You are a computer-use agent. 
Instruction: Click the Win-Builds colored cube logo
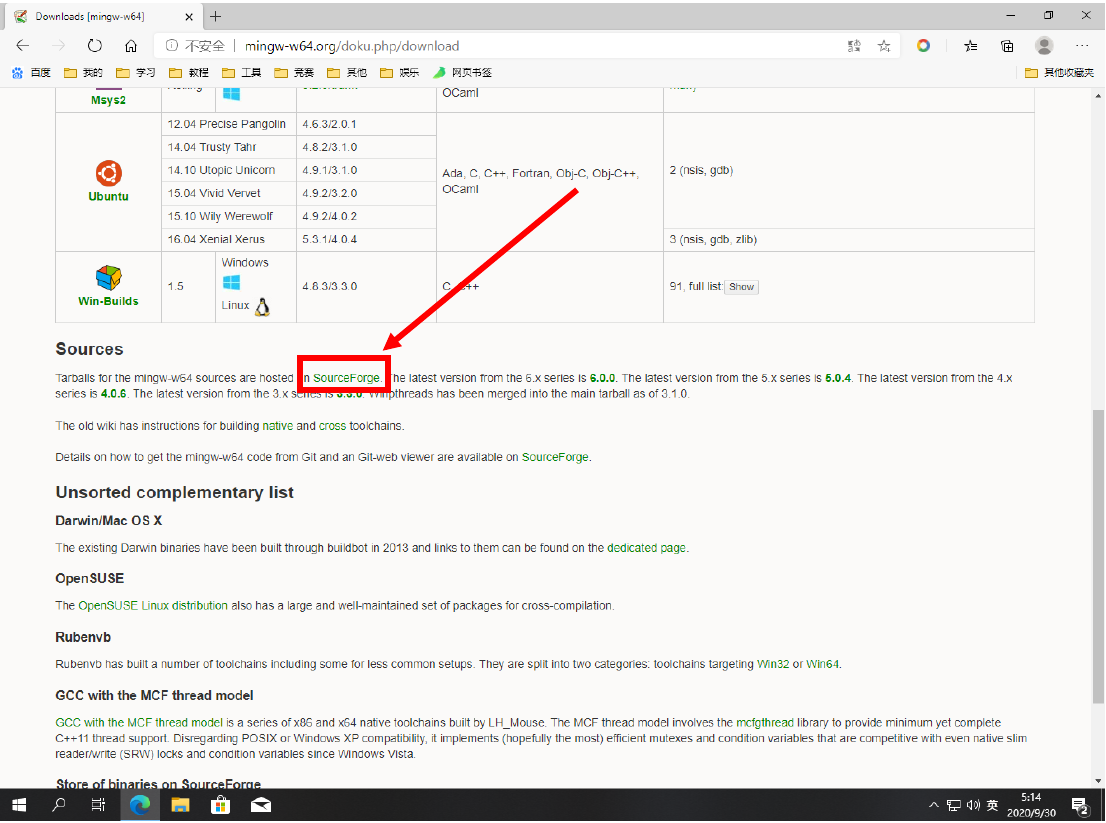(x=108, y=278)
